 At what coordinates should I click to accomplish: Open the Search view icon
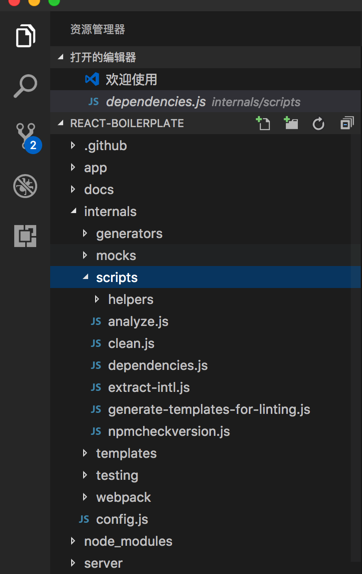click(x=25, y=86)
